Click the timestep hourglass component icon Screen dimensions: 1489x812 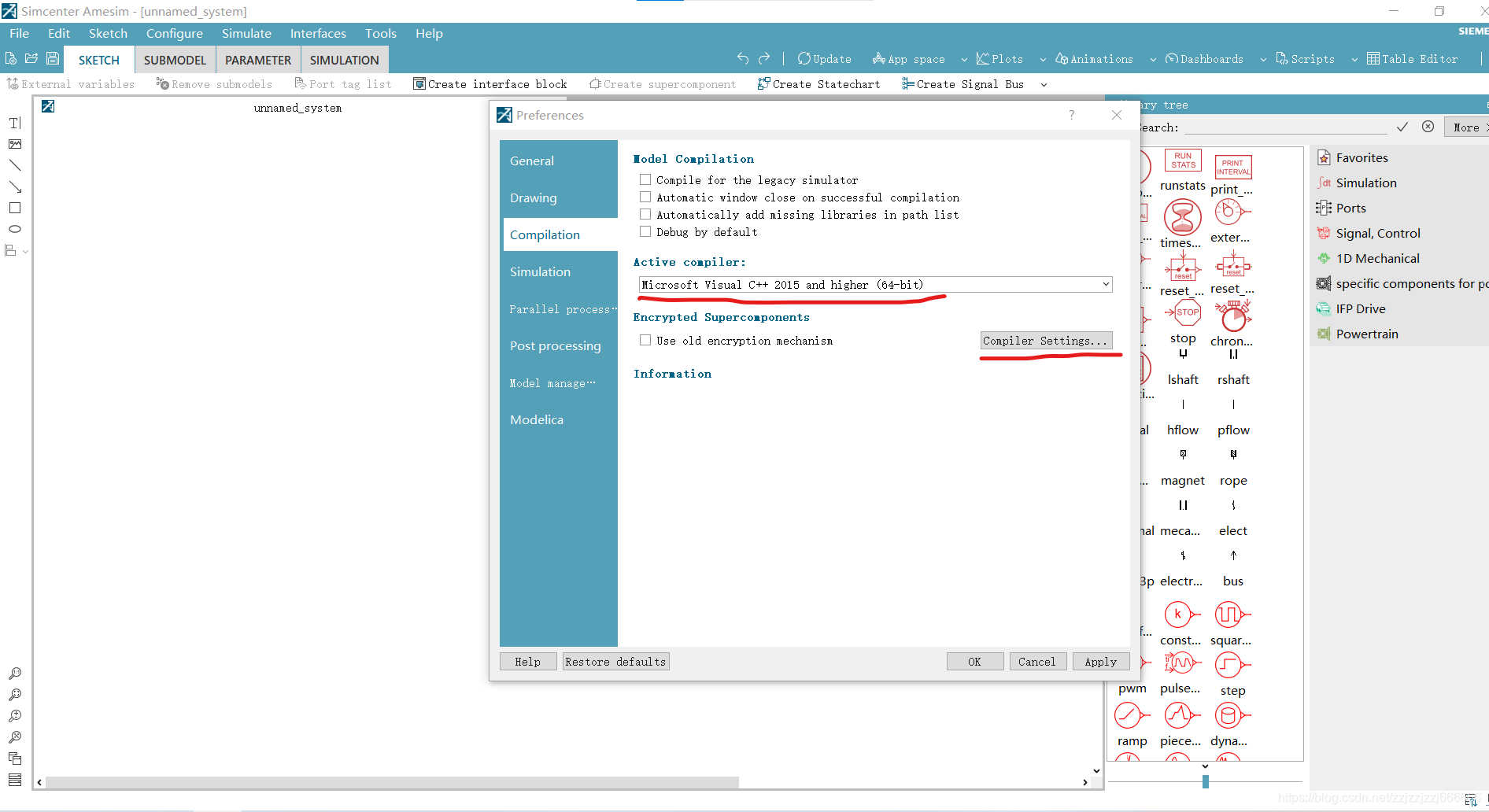coord(1183,217)
